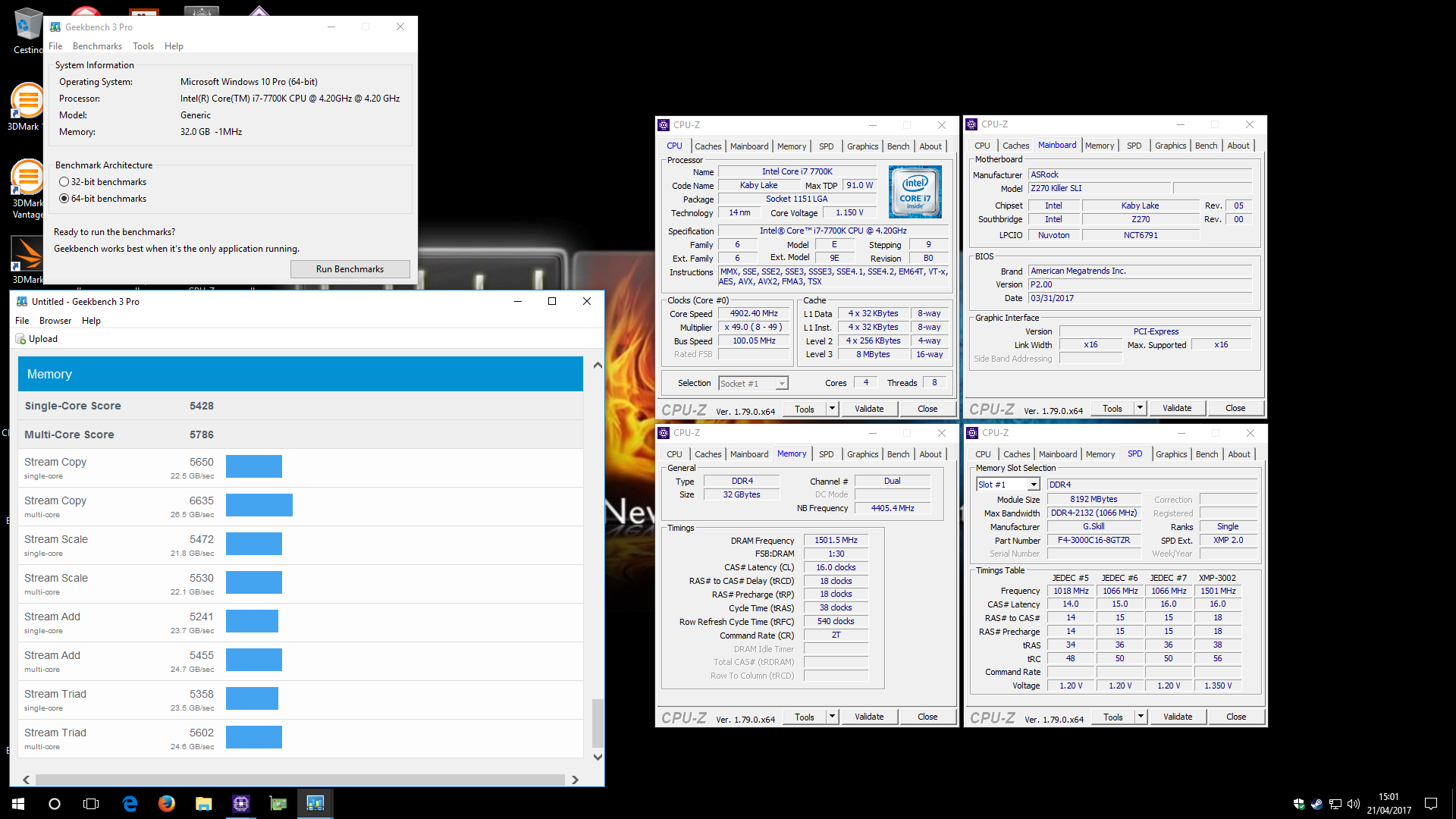Click the Intel Core i7 logo in CPU-Z
This screenshot has height=819, width=1456.
915,192
